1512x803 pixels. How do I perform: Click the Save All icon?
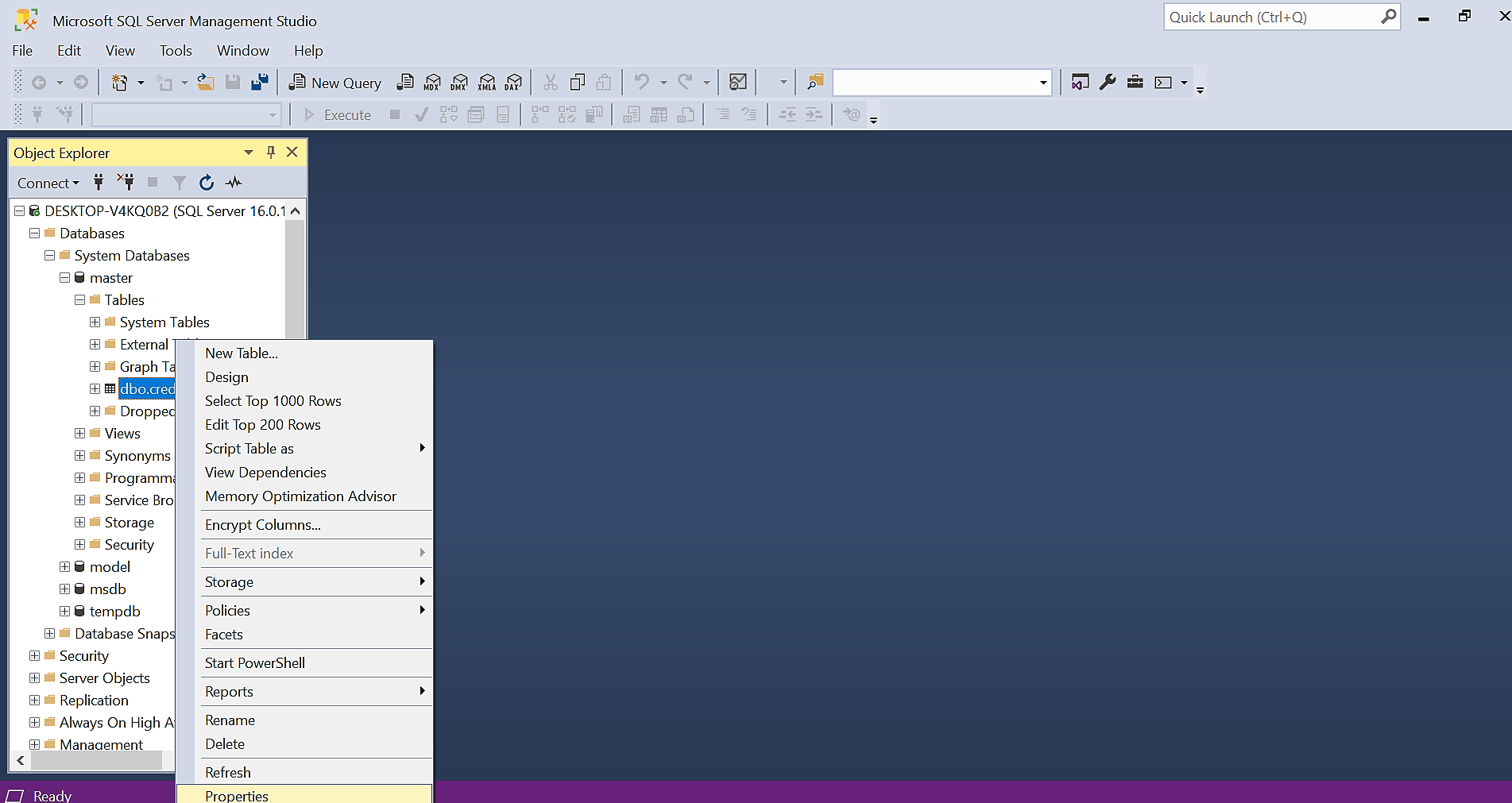260,82
